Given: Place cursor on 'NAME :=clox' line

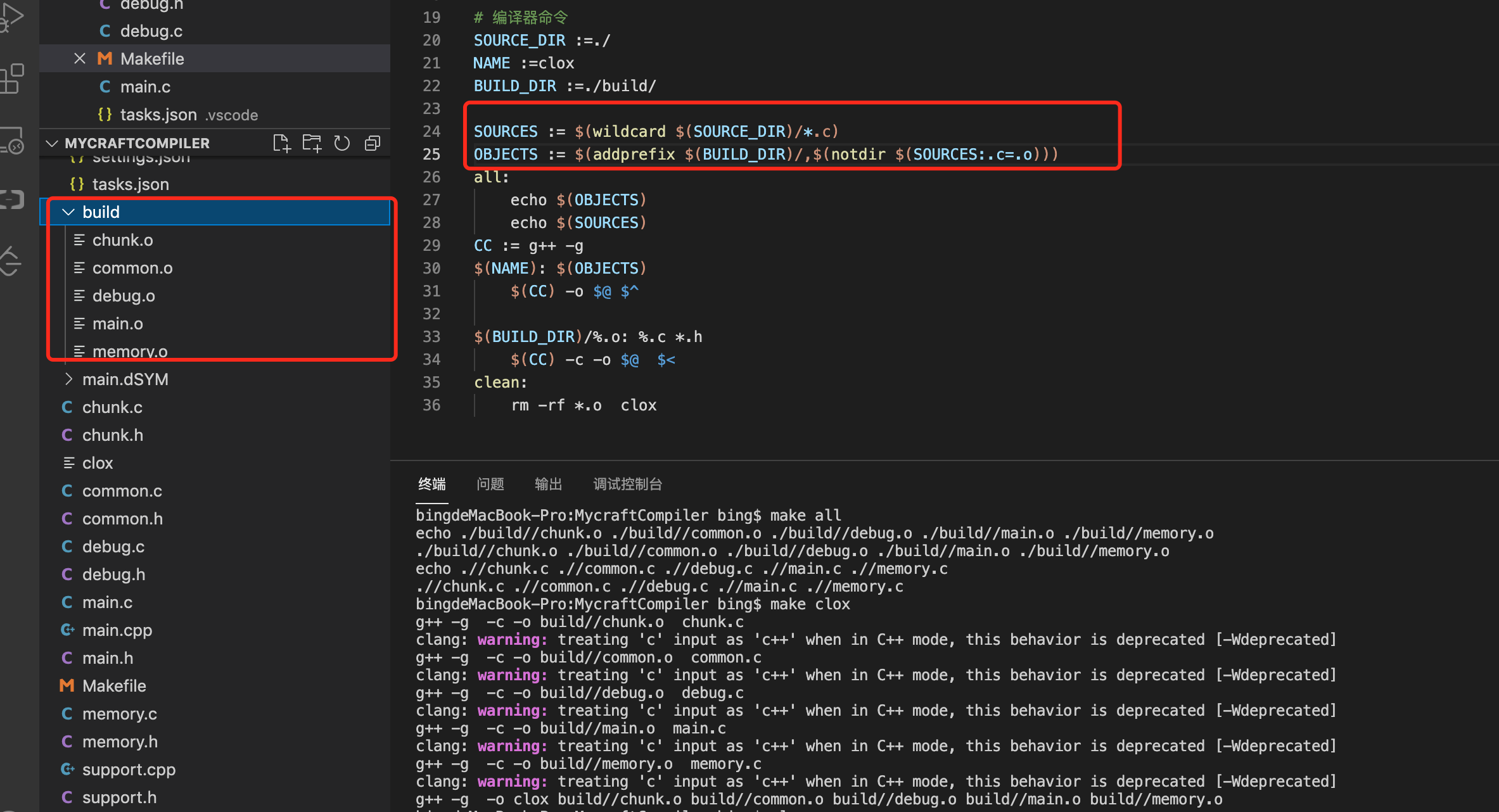Looking at the screenshot, I should click(523, 63).
